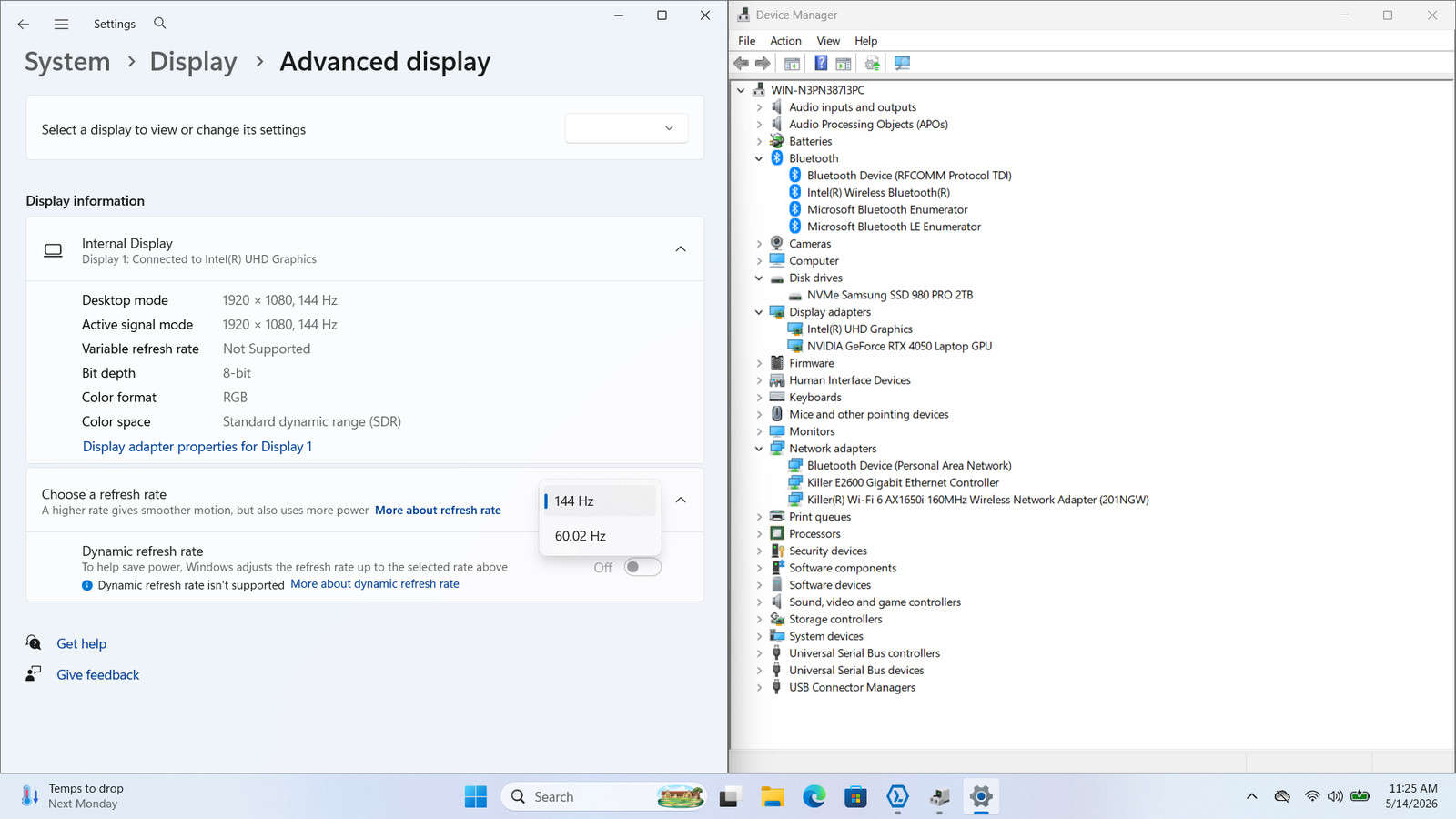Switch to Device Manager taskbar icon
The height and width of the screenshot is (819, 1456).
(x=940, y=797)
